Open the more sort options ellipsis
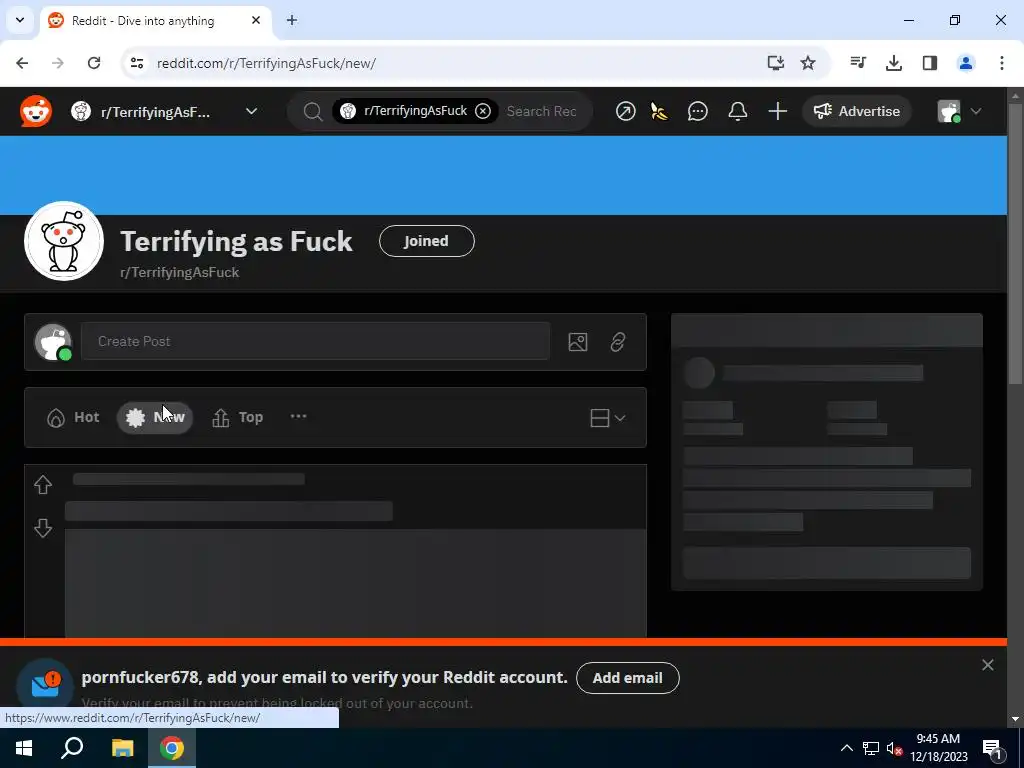This screenshot has width=1024, height=768. (x=298, y=417)
